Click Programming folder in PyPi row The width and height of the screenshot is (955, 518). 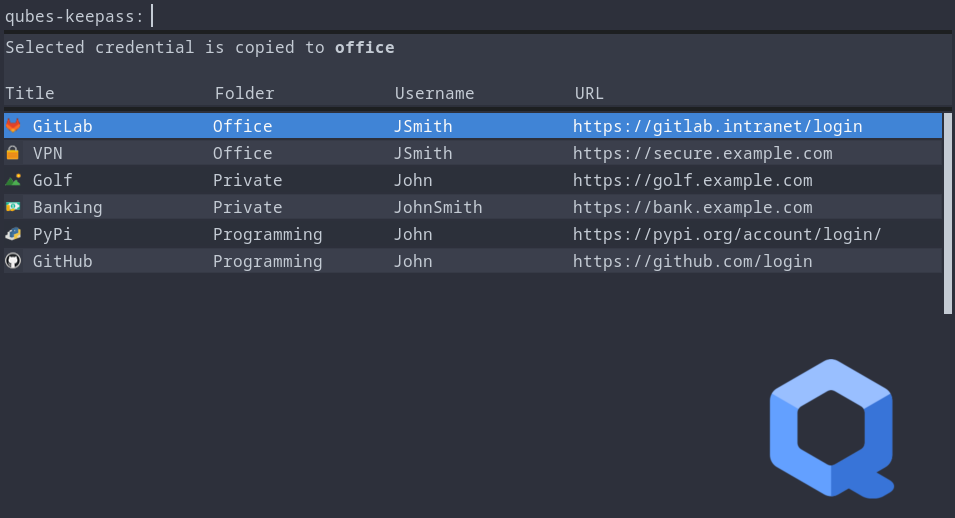(267, 235)
